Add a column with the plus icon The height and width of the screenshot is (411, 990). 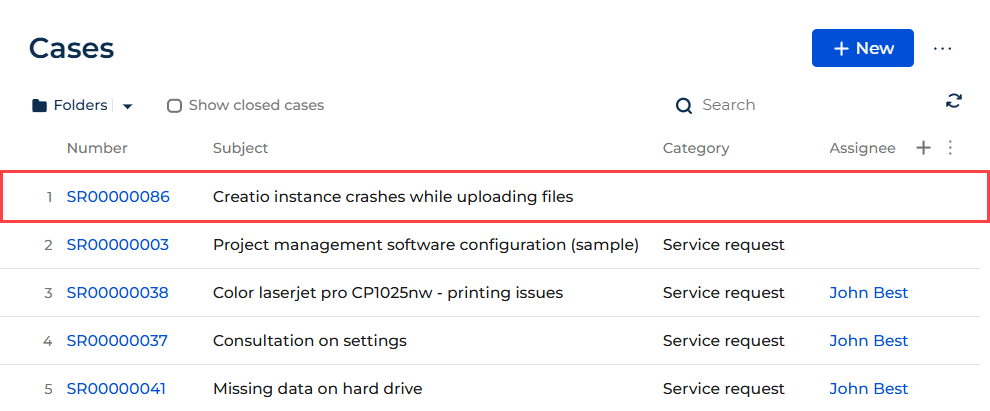(x=923, y=148)
